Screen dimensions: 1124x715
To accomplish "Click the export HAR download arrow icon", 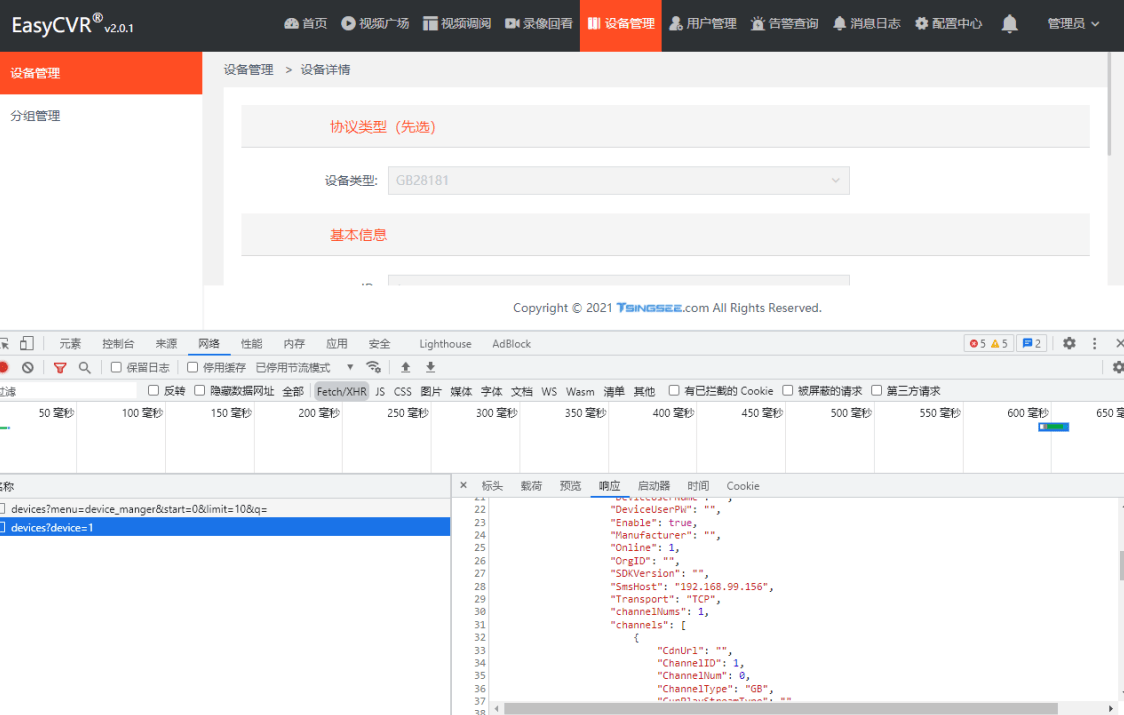I will point(430,368).
